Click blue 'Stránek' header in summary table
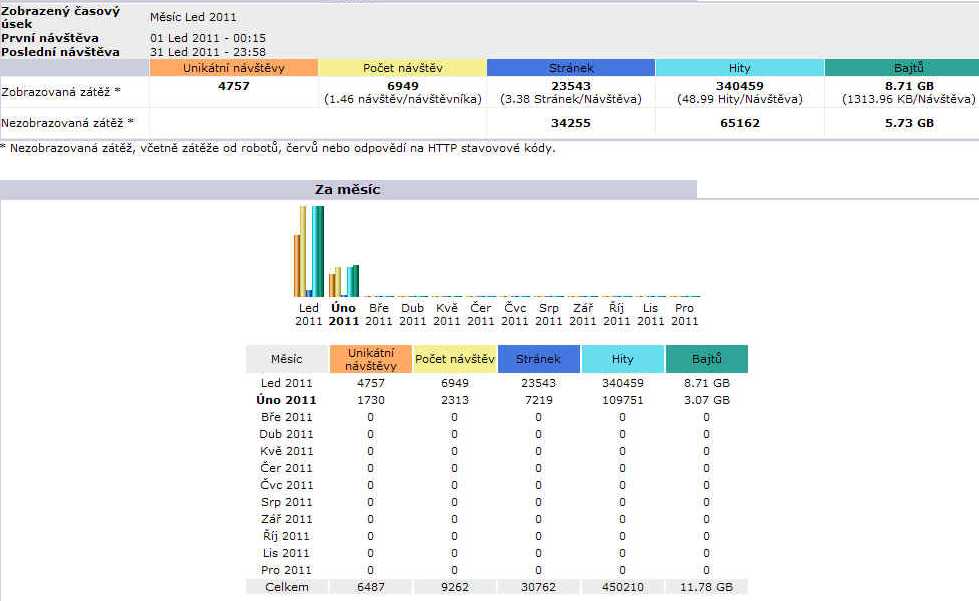The width and height of the screenshot is (979, 601). [x=571, y=67]
